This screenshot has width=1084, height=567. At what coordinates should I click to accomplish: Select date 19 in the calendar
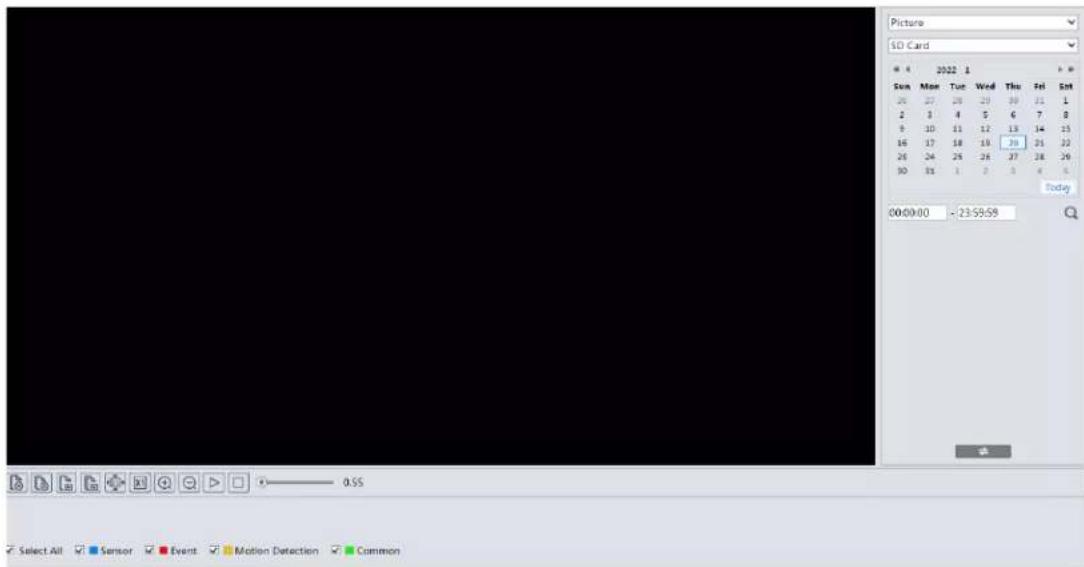pyautogui.click(x=985, y=143)
